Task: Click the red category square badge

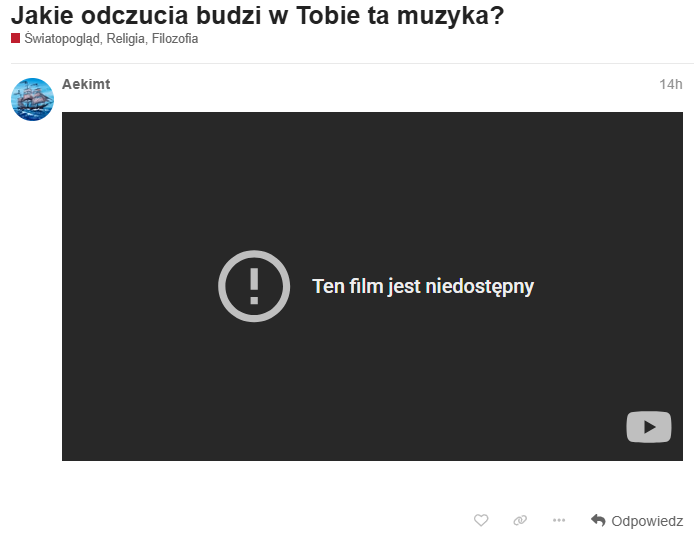Action: pyautogui.click(x=16, y=38)
